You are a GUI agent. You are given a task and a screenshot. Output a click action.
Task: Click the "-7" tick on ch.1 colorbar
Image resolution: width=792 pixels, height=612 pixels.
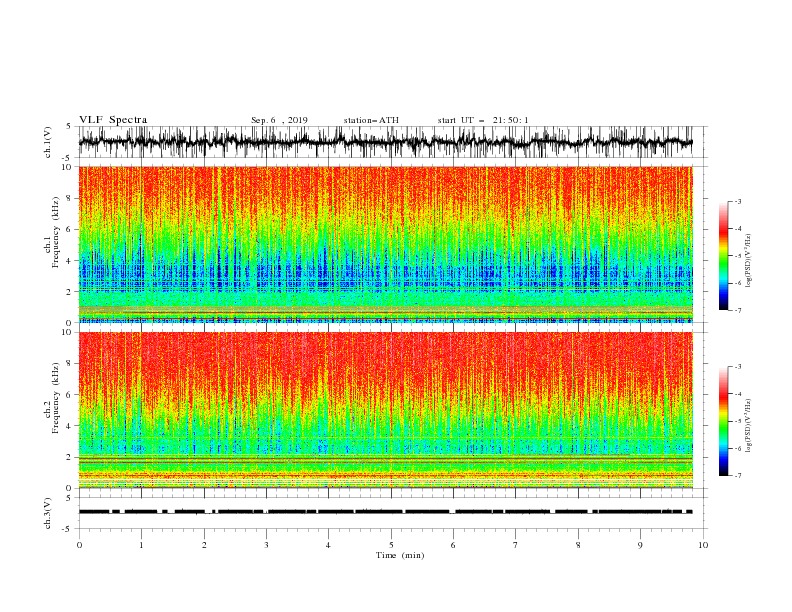tap(737, 310)
